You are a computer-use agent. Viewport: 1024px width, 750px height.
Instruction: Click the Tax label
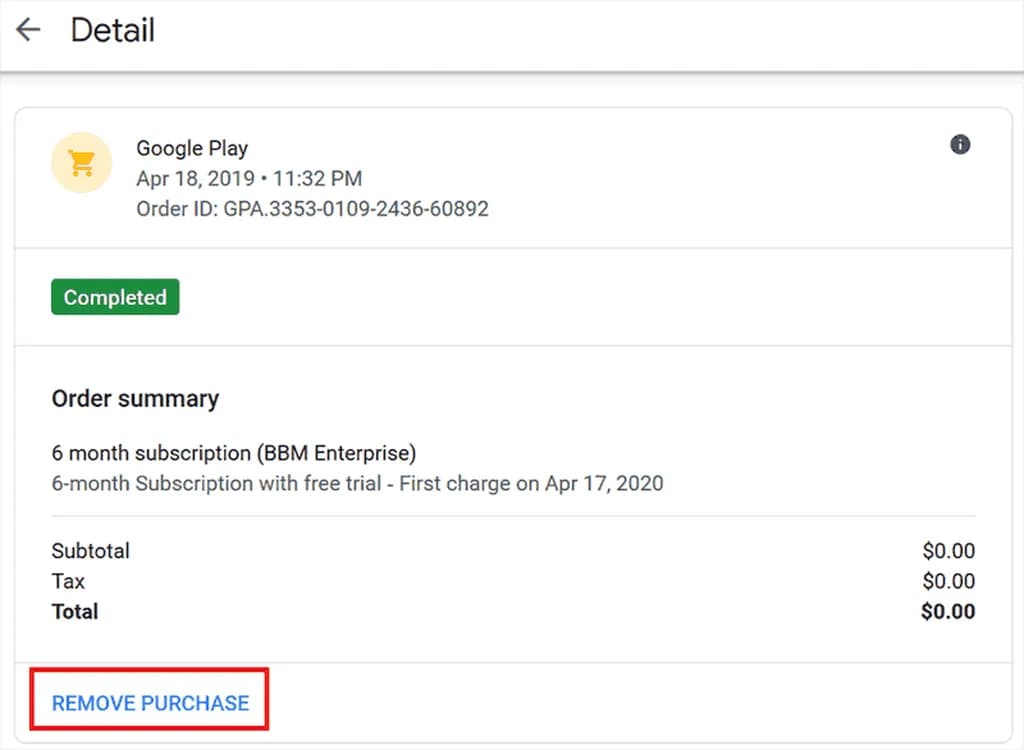[68, 581]
